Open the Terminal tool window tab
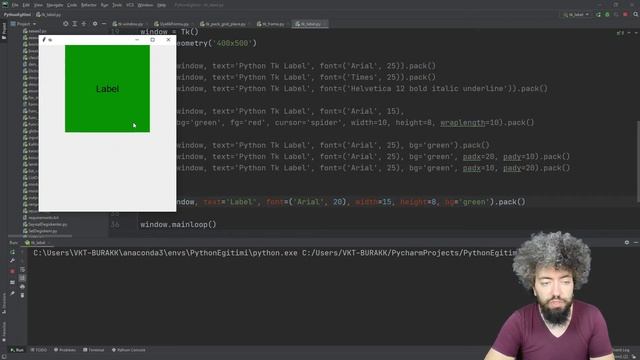Screen dimensions: 640x360 click(x=94, y=350)
